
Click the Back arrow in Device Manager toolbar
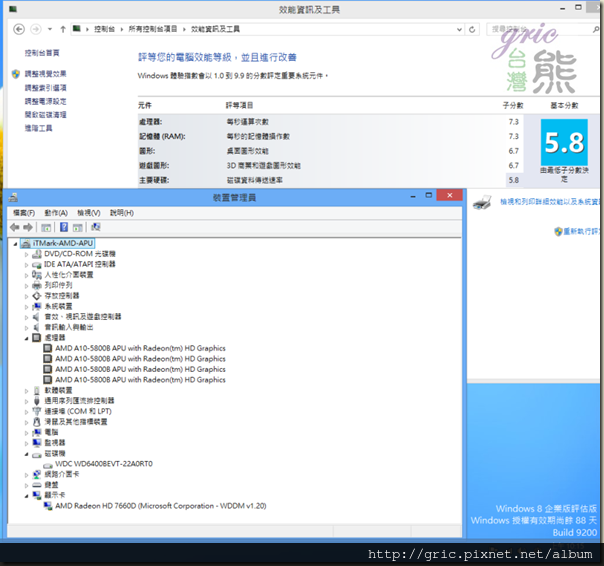pyautogui.click(x=15, y=227)
